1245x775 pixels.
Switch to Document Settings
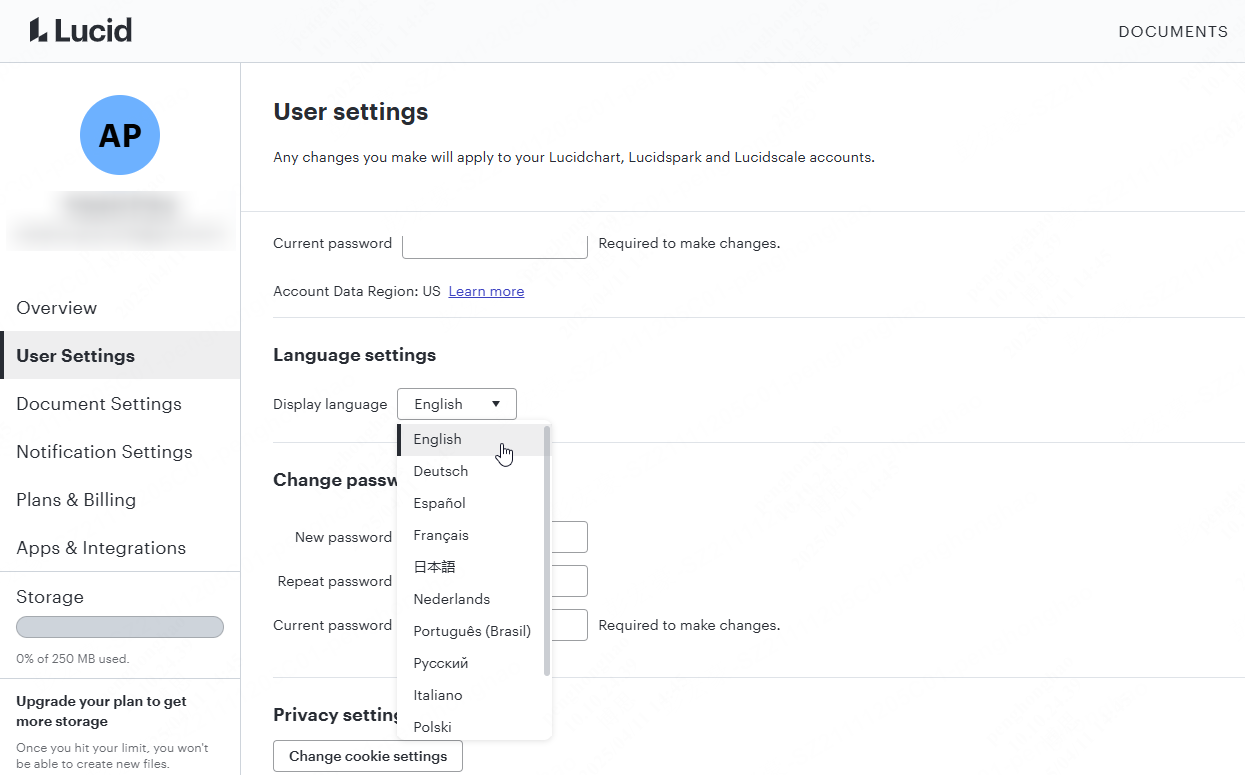coord(98,404)
